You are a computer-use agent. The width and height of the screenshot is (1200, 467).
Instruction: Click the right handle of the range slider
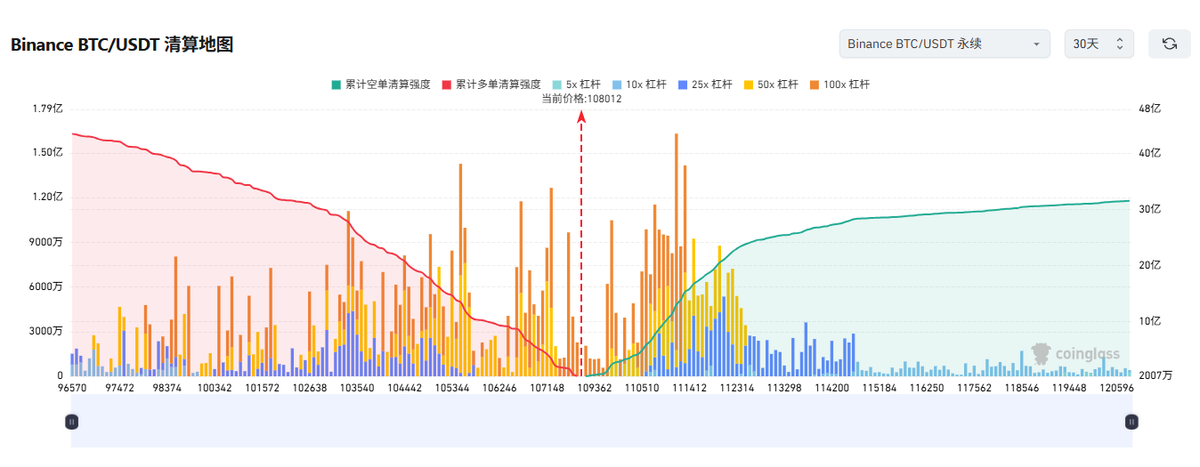pyautogui.click(x=1131, y=422)
